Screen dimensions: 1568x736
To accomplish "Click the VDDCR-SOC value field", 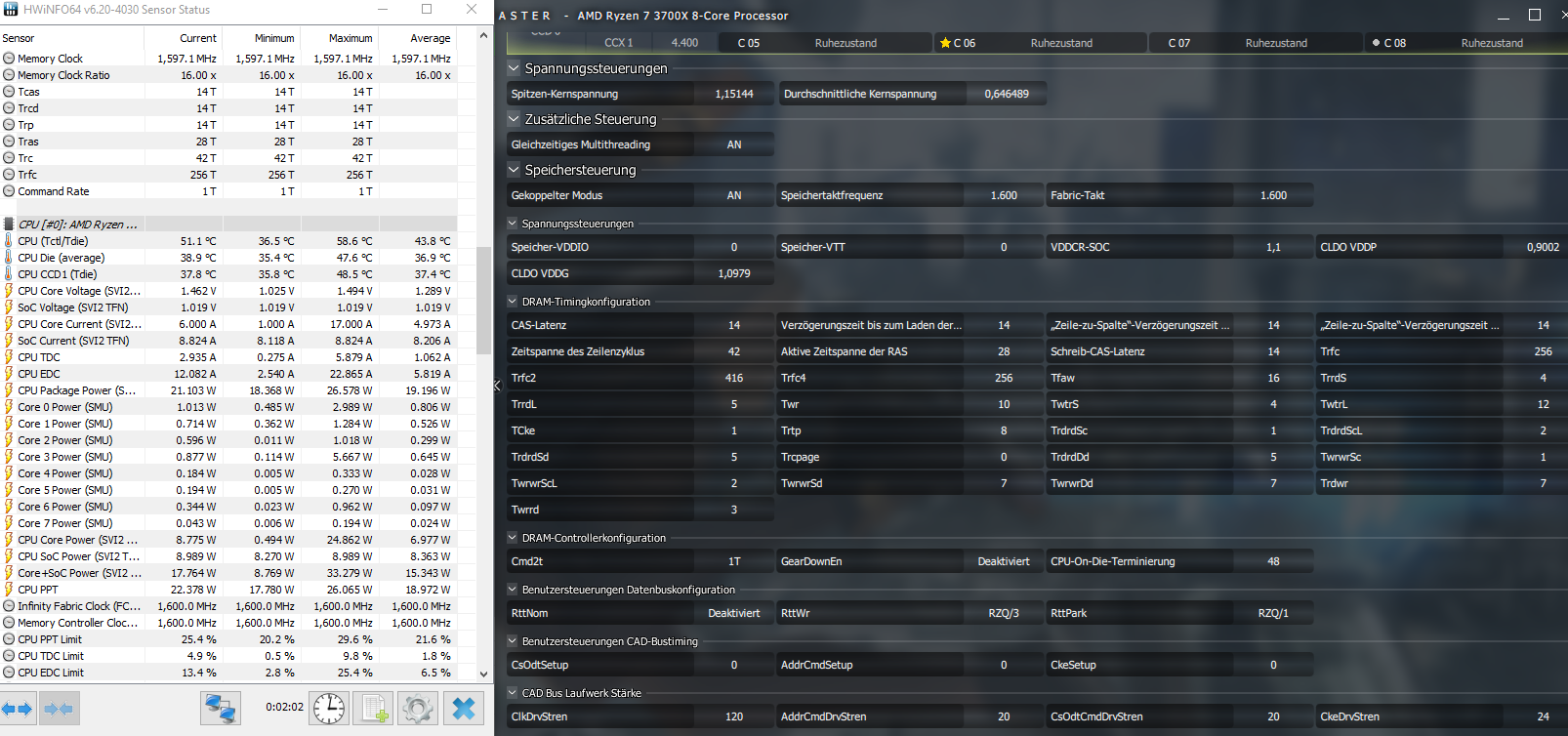I will tap(1273, 247).
